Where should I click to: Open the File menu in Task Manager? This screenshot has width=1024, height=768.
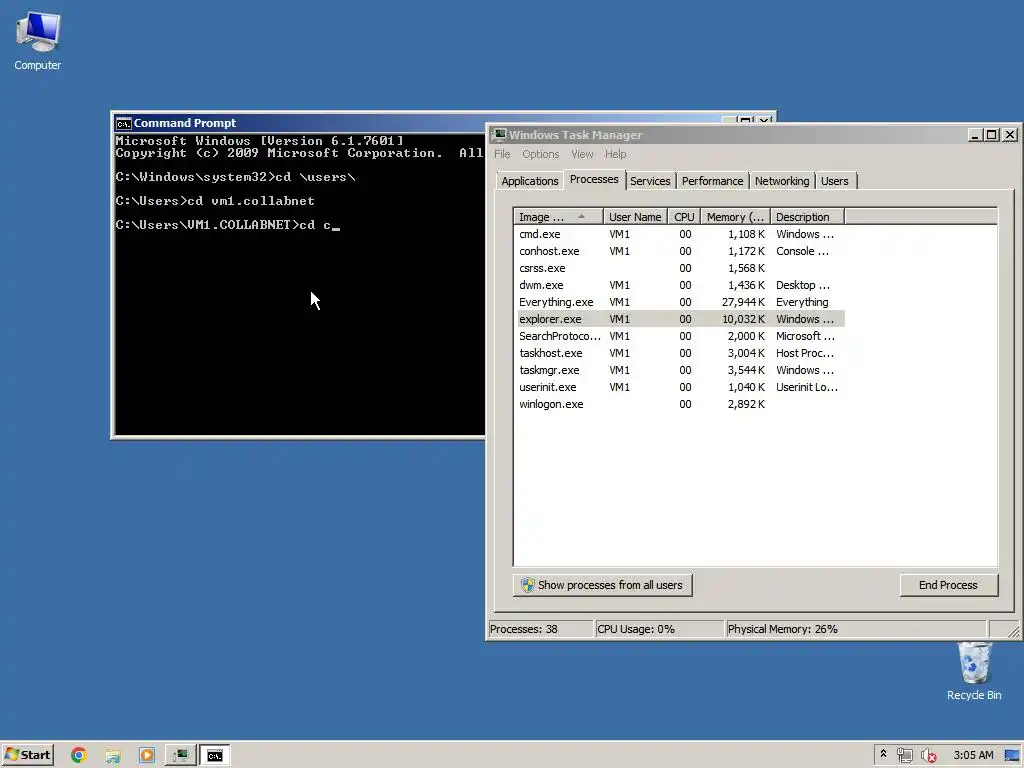point(502,154)
